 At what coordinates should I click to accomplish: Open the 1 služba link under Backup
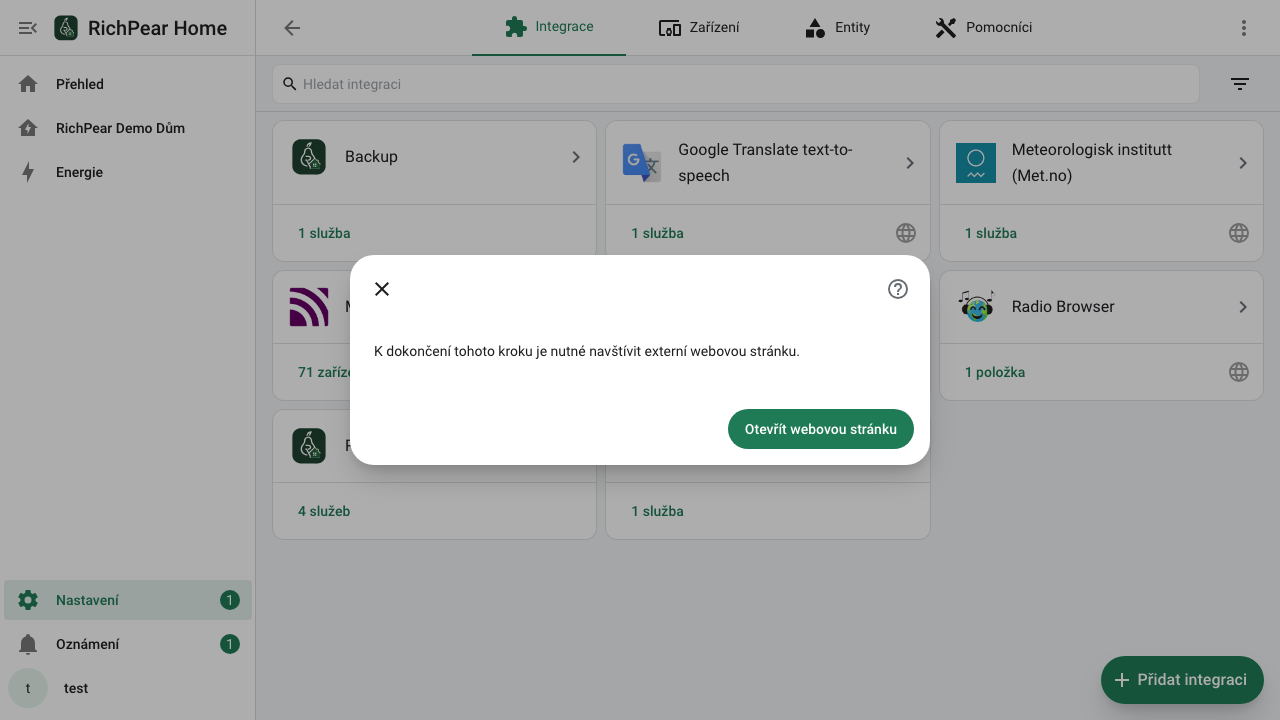[x=324, y=233]
